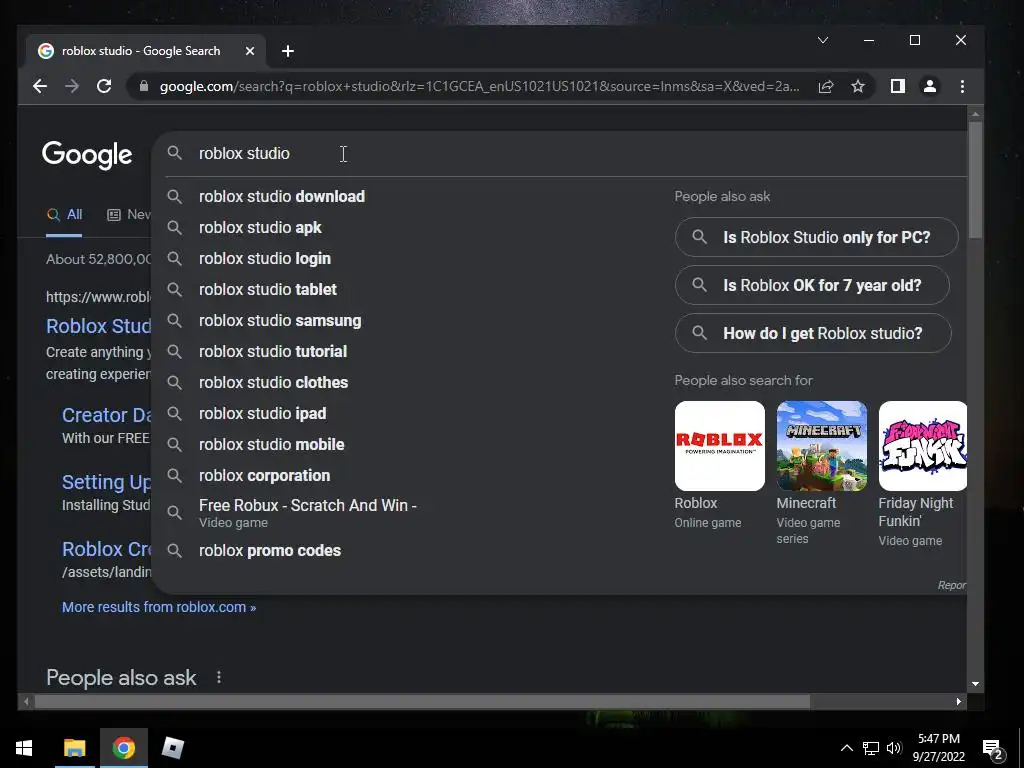
Task: Click the forward navigation arrow
Action: coord(72,86)
